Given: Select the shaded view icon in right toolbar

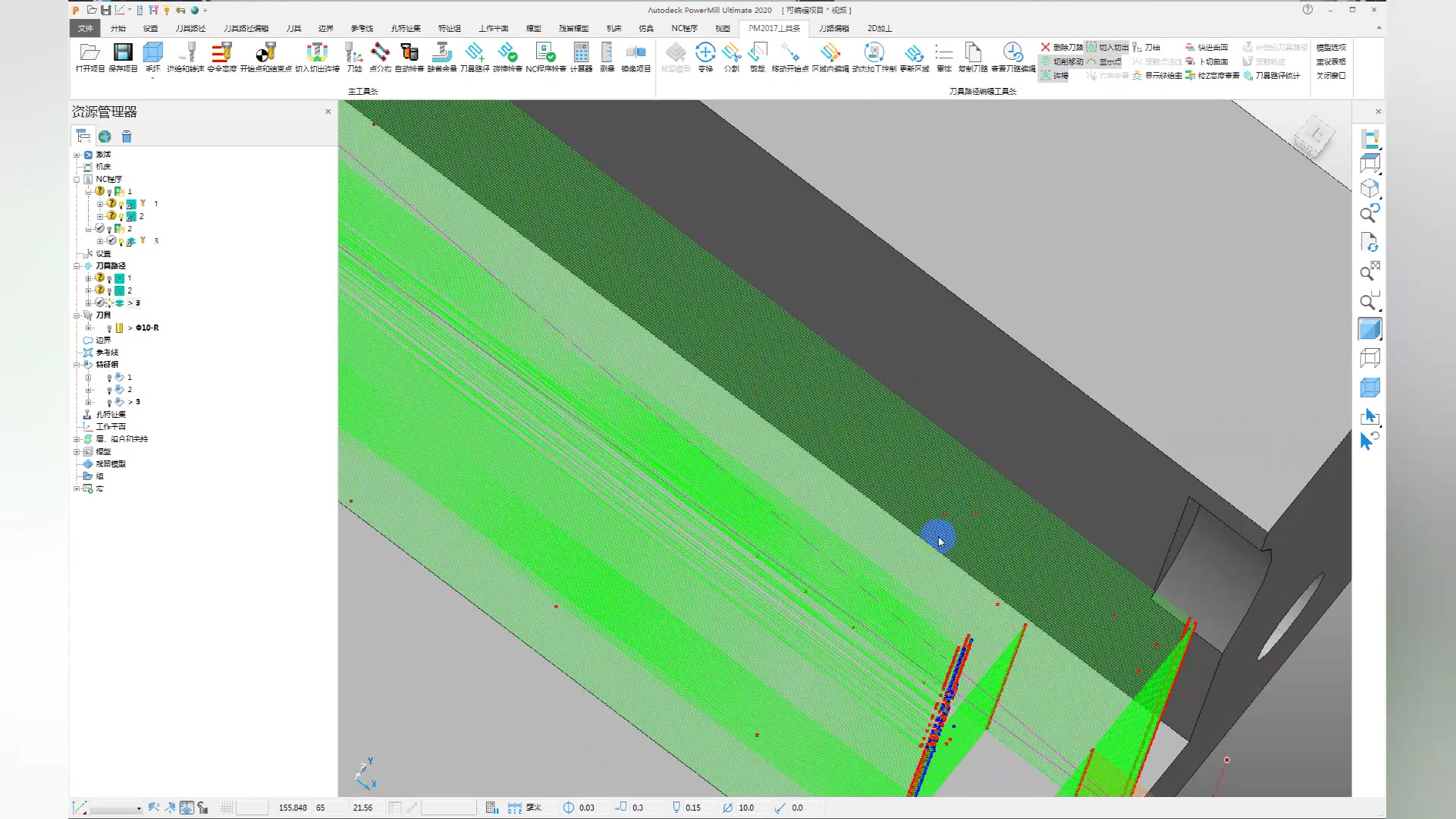Looking at the screenshot, I should coord(1370,329).
